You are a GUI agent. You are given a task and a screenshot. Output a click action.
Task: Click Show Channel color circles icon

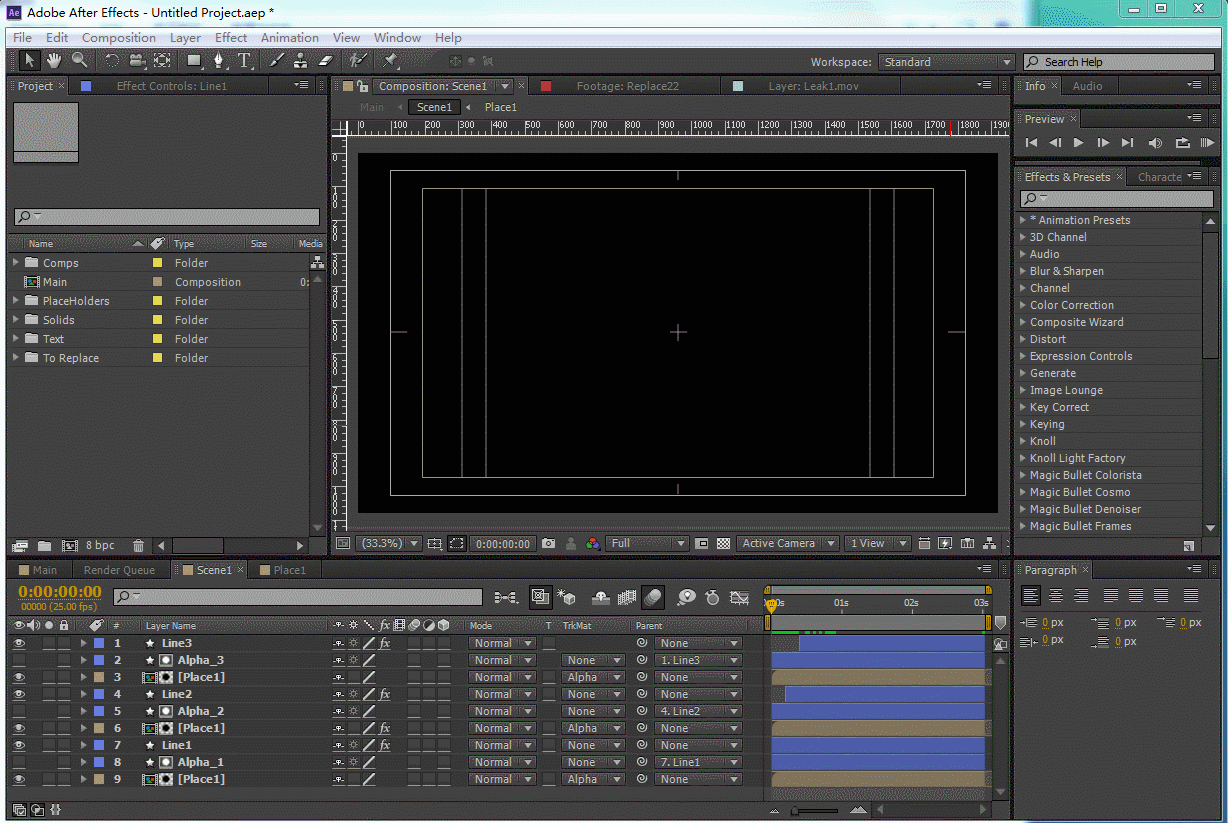click(593, 543)
